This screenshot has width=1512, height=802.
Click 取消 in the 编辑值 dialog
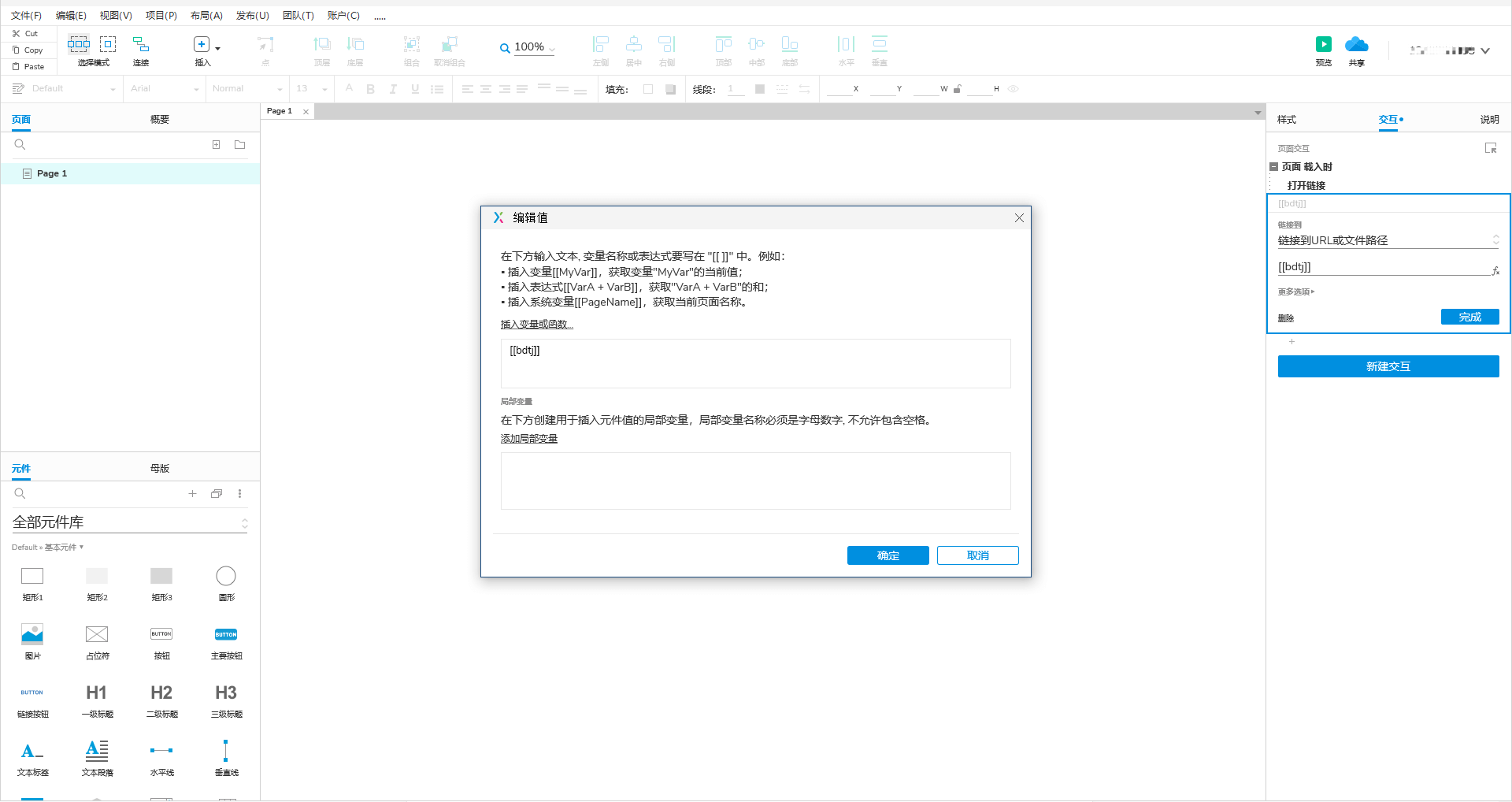pos(977,555)
